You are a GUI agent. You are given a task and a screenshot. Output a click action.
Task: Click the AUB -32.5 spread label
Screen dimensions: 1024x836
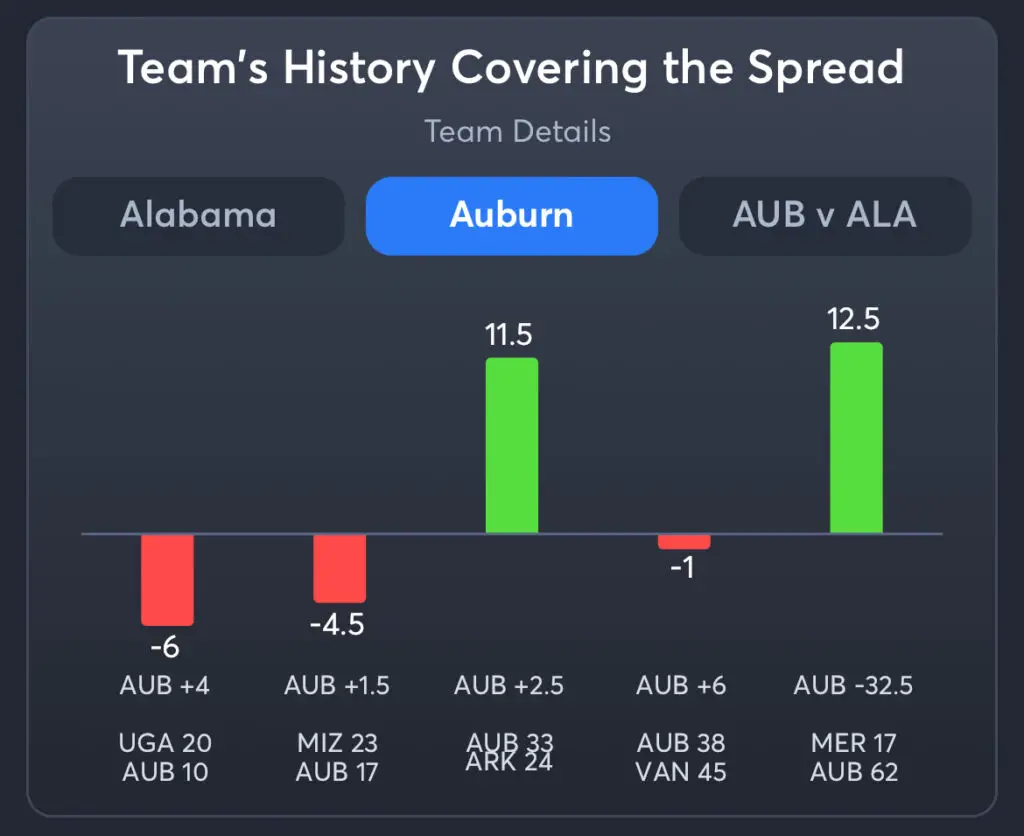click(x=853, y=686)
